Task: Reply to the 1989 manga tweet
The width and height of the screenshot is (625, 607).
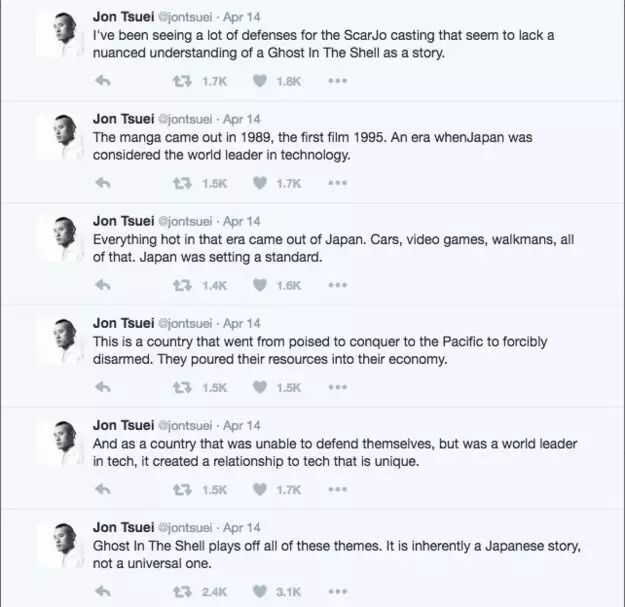Action: (102, 183)
